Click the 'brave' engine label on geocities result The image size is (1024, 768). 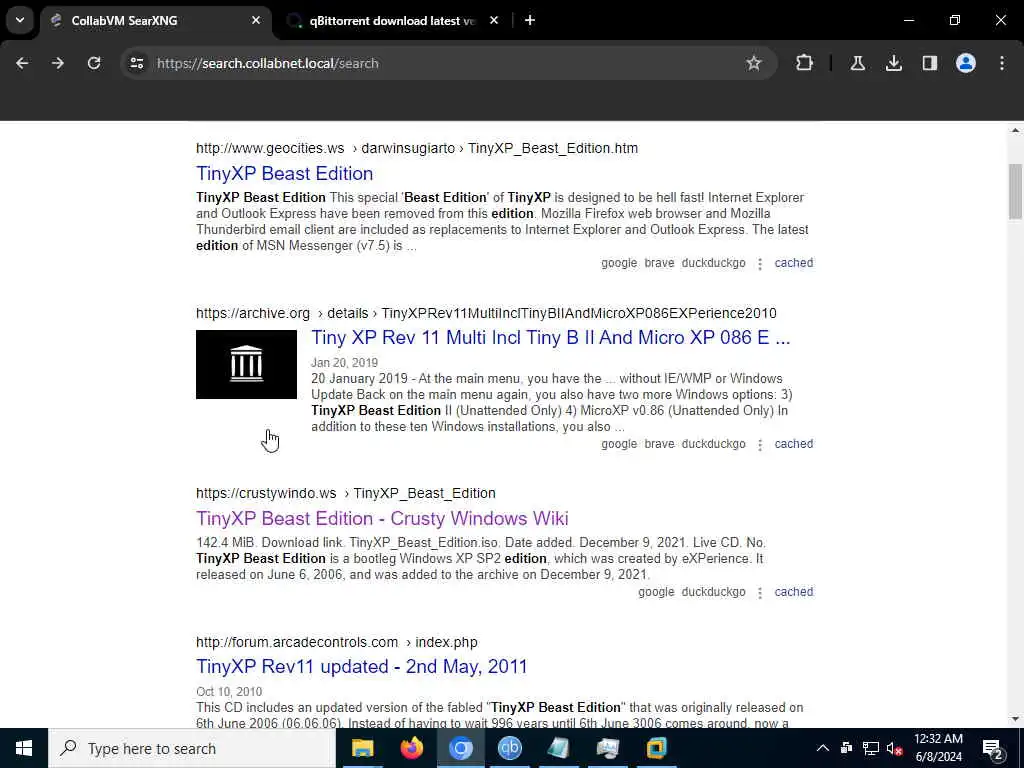(659, 263)
